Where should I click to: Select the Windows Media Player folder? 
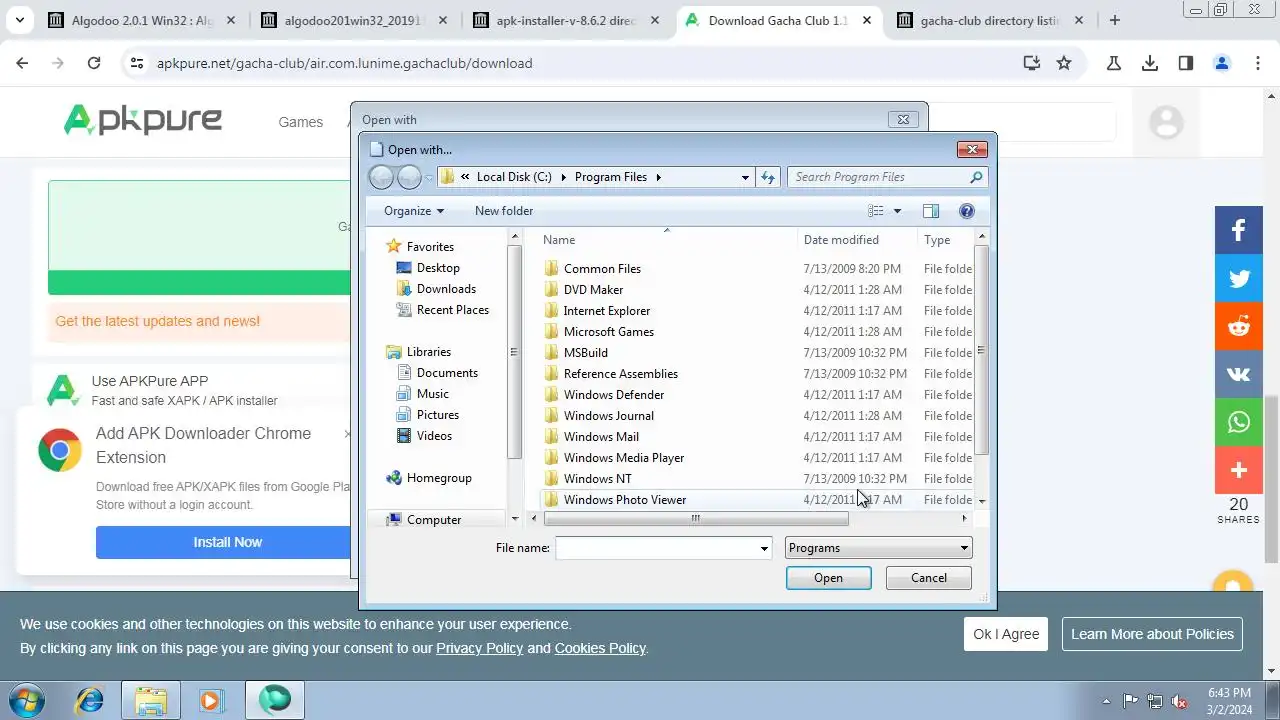623,458
